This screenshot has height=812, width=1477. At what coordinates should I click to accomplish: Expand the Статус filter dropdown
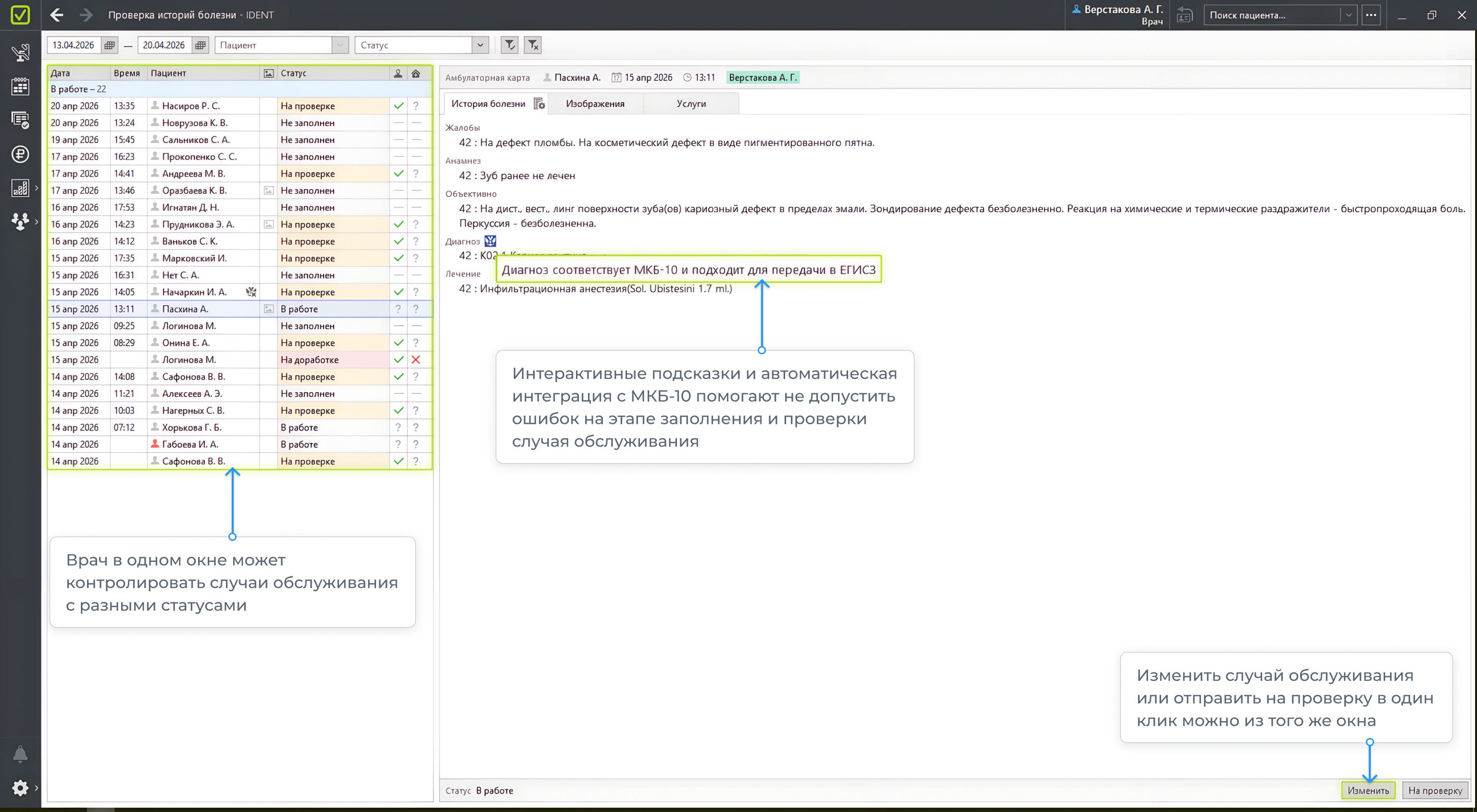[x=480, y=45]
